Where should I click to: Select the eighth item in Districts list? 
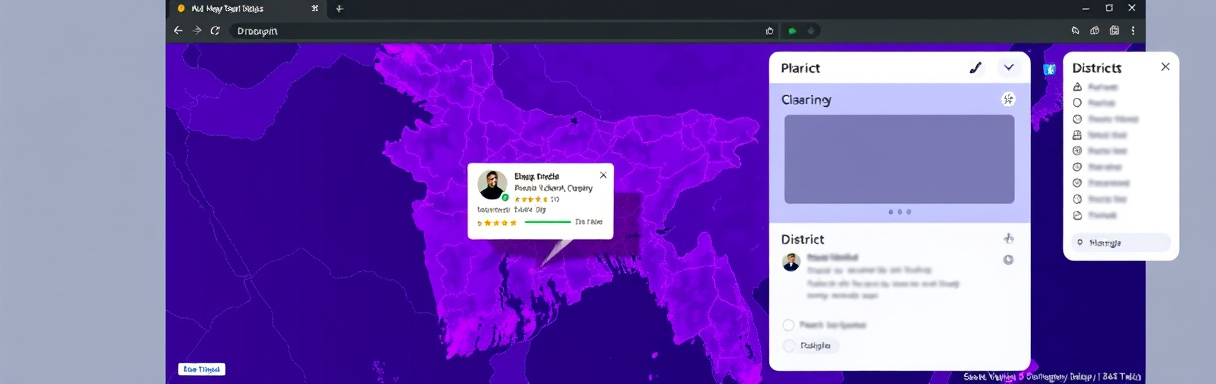[x=1099, y=199]
